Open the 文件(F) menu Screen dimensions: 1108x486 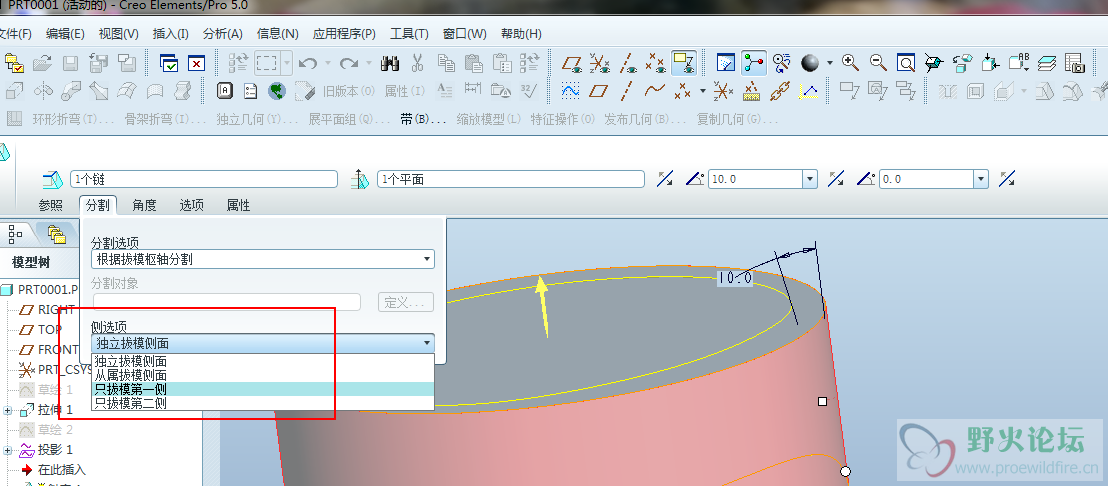click(15, 34)
